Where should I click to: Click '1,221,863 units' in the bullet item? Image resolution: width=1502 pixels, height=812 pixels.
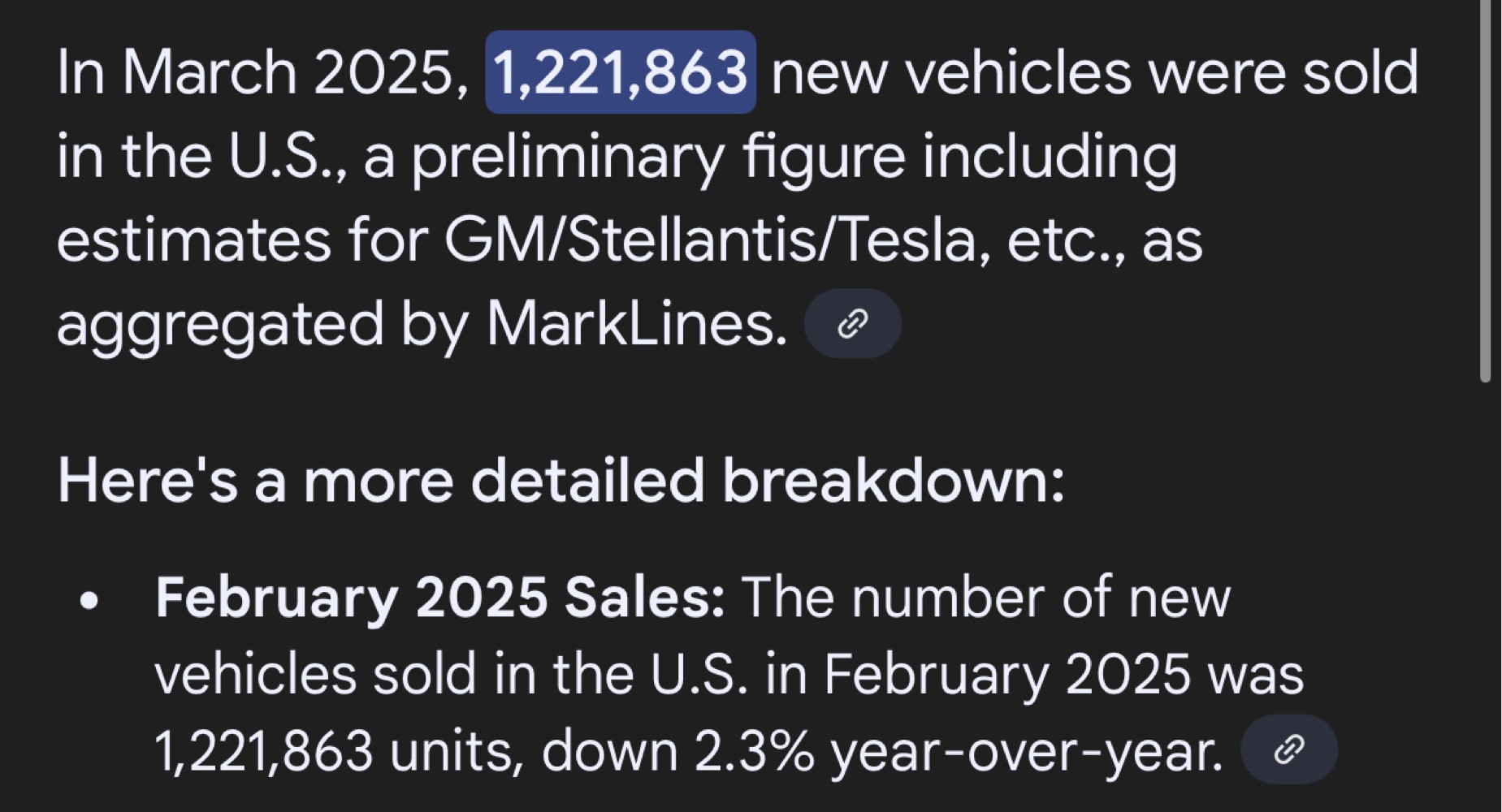pos(335,751)
